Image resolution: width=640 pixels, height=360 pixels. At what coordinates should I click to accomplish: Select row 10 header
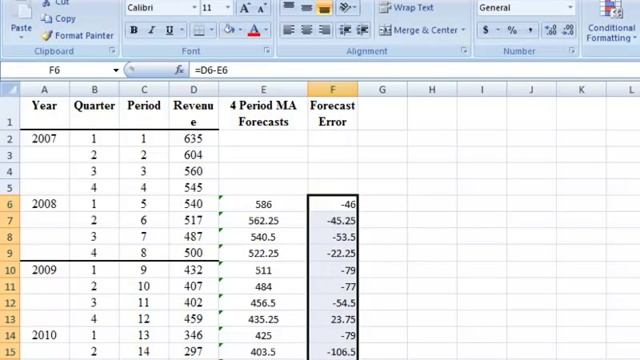(x=10, y=270)
